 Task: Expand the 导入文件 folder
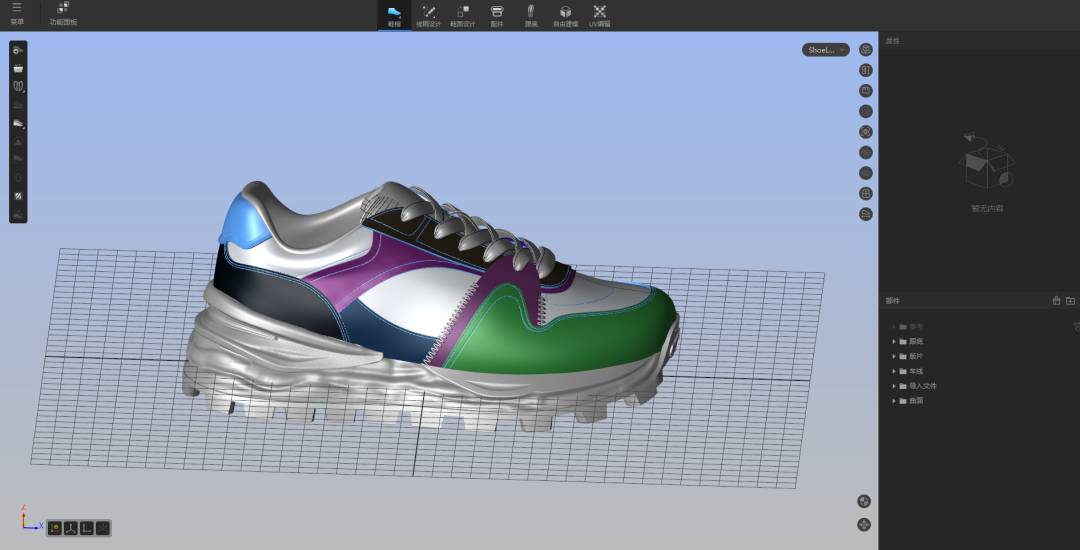pyautogui.click(x=893, y=386)
